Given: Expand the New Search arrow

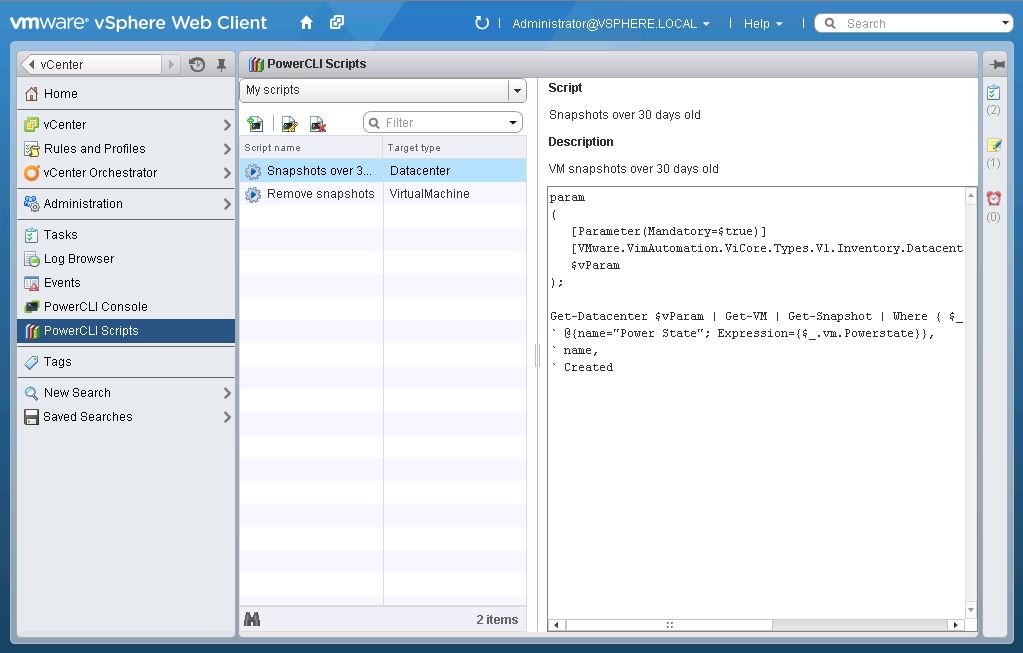Looking at the screenshot, I should (x=227, y=393).
